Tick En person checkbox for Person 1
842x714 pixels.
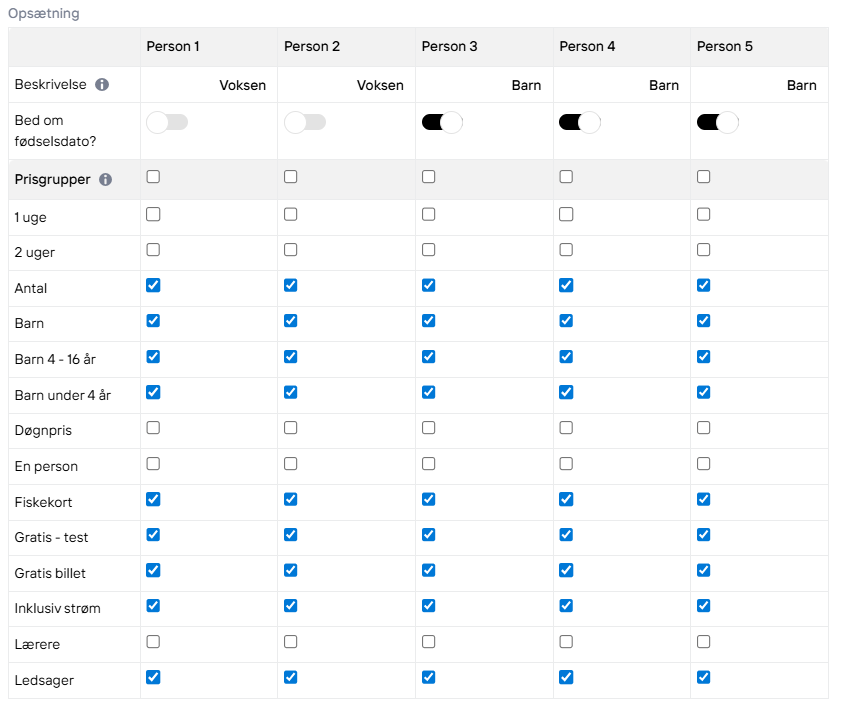[153, 463]
